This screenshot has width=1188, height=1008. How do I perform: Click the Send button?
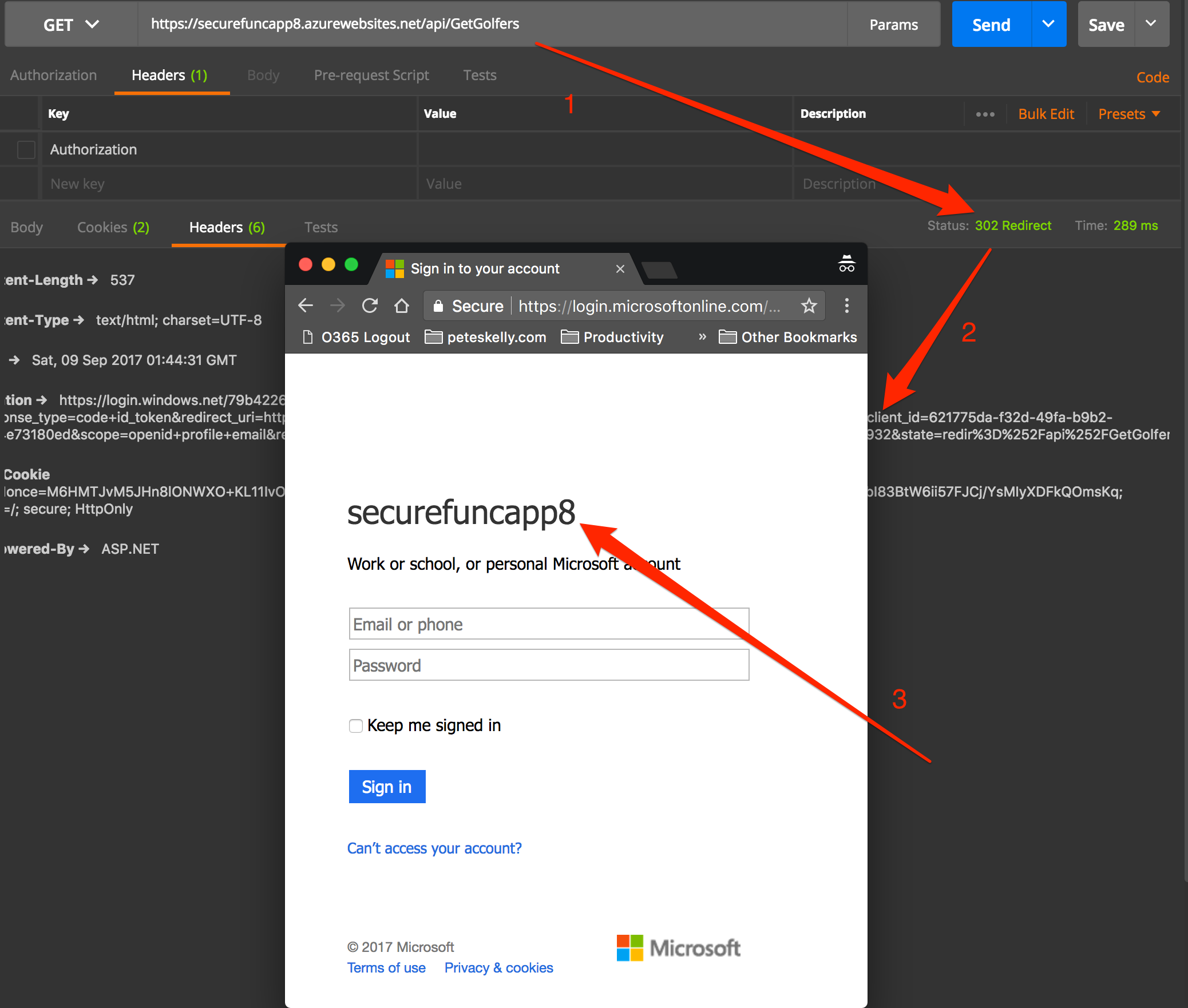[x=991, y=24]
